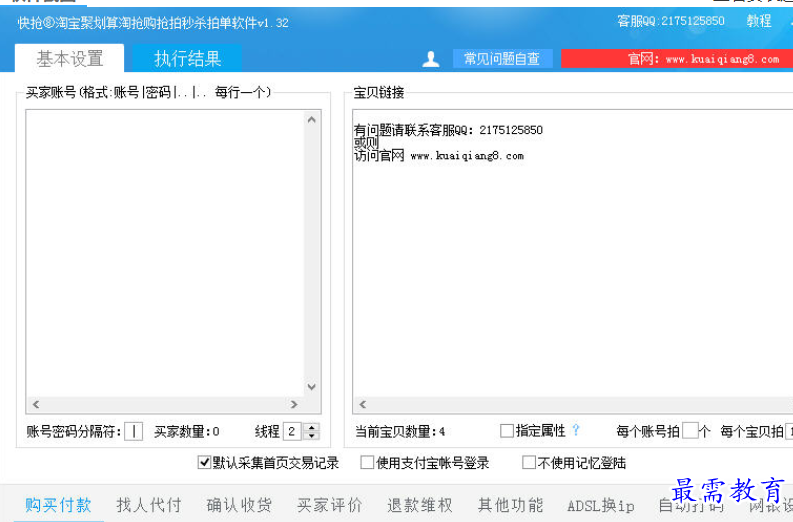Screen dimensions: 793x522
Task: Click the 有问题请联系客服QQ line
Action: pos(448,130)
